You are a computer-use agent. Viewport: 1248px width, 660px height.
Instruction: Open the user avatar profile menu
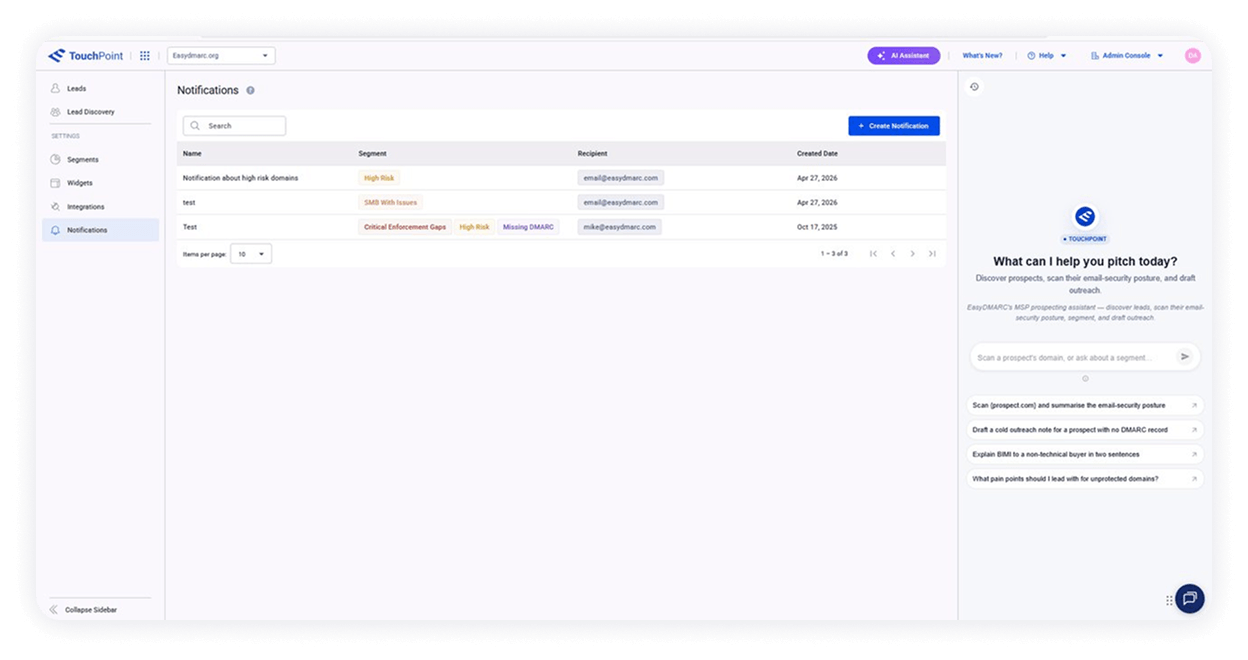point(1192,56)
